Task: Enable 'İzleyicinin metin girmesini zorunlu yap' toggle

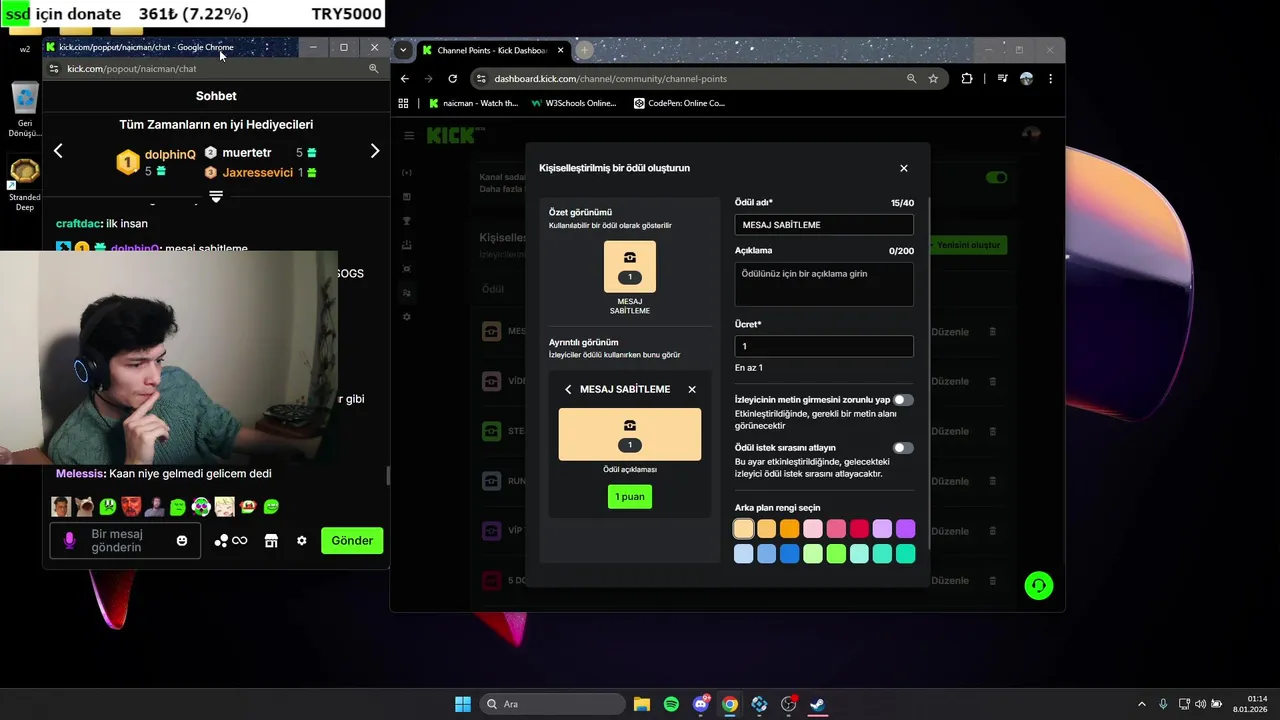Action: click(903, 400)
